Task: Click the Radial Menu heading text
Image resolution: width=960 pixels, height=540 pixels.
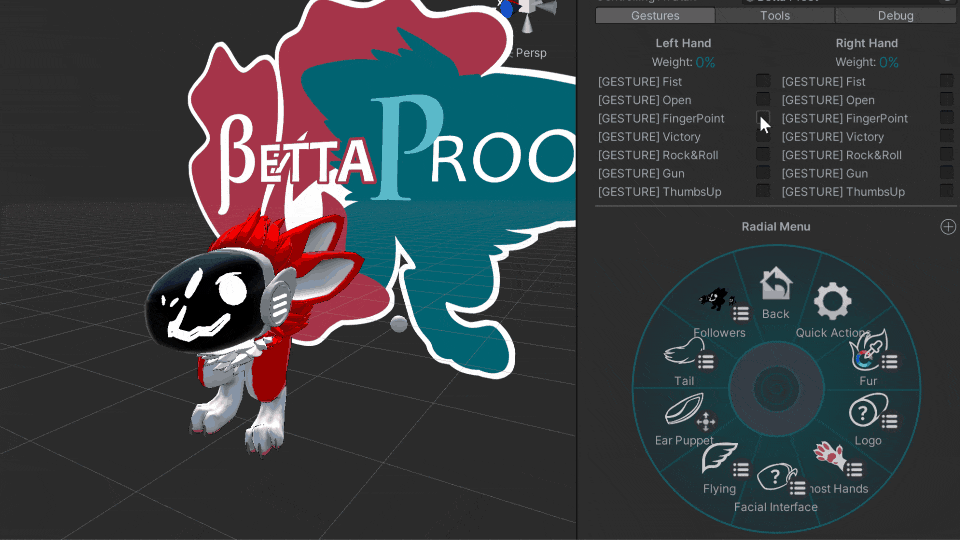Action: click(x=776, y=227)
